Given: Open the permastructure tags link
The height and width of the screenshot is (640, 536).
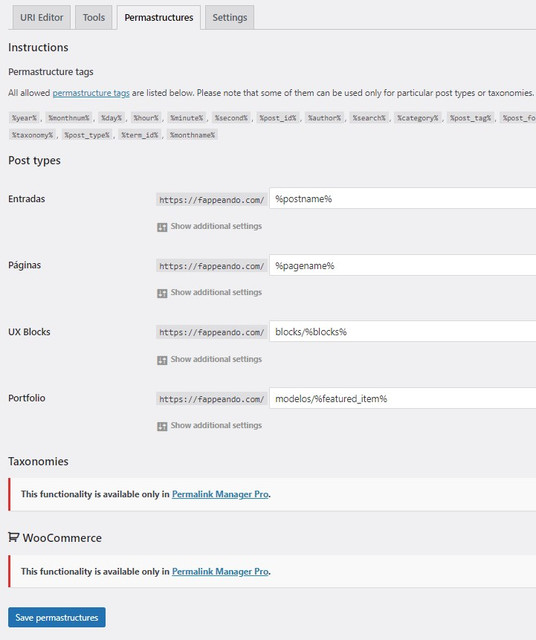Looking at the screenshot, I should tap(91, 93).
